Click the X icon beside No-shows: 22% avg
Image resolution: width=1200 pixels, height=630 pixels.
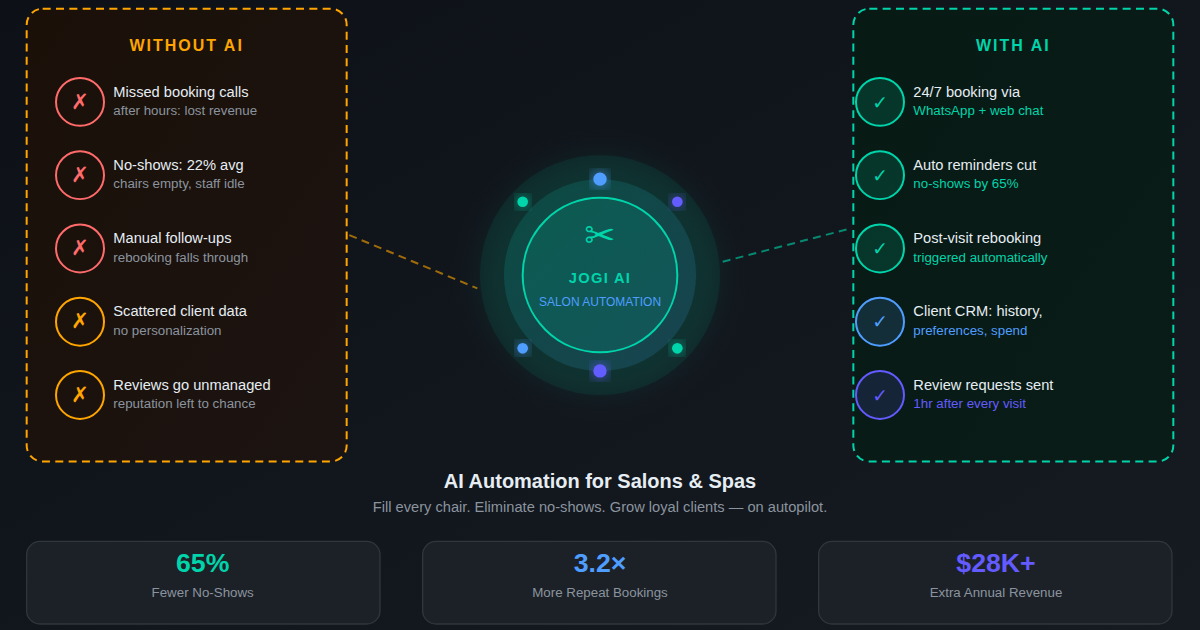coord(80,175)
